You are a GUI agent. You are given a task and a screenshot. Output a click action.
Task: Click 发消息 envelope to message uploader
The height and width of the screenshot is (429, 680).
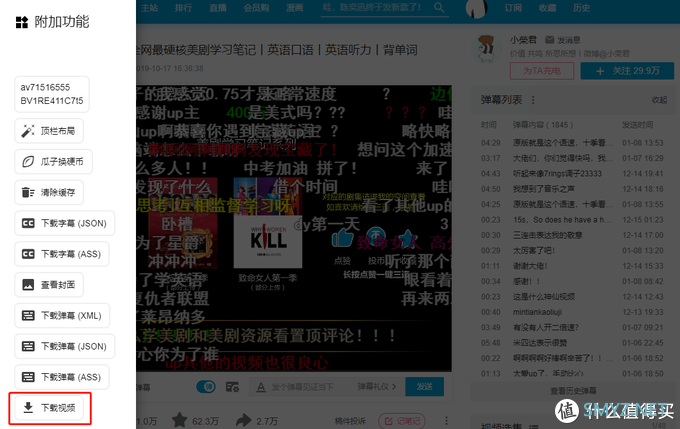click(x=562, y=40)
